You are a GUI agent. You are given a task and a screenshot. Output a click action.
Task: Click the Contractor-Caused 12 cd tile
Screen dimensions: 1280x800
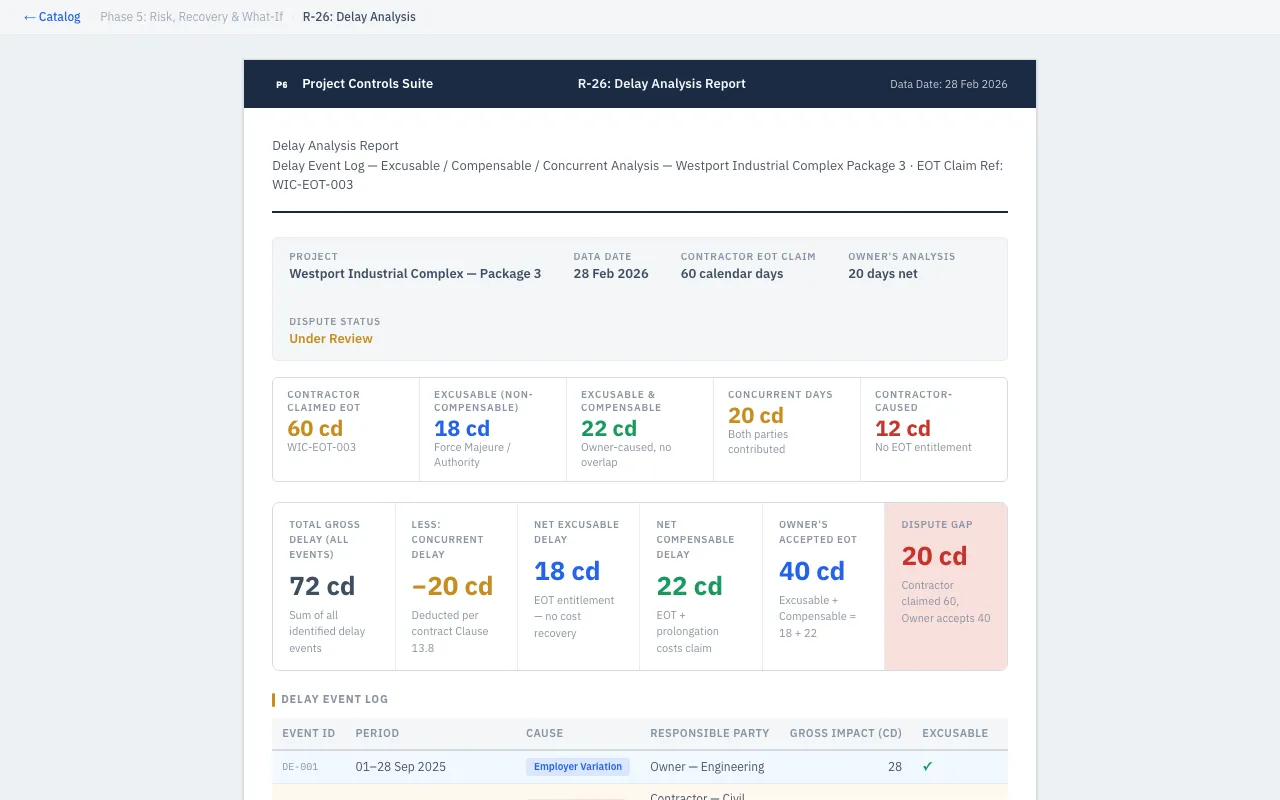(933, 429)
